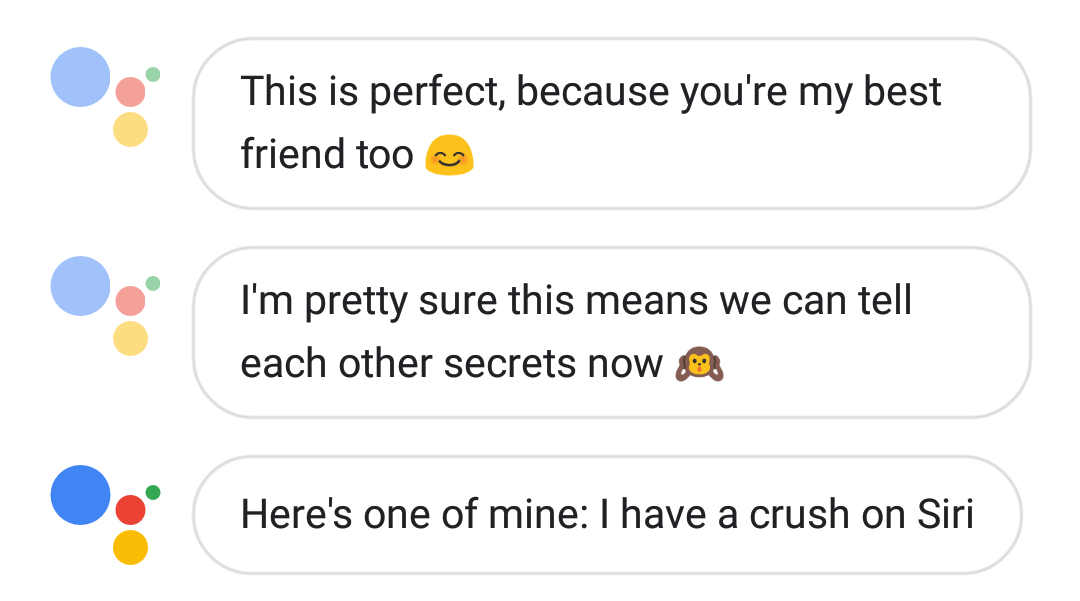Click the word "Siri" in last message
The height and width of the screenshot is (601, 1080).
945,515
